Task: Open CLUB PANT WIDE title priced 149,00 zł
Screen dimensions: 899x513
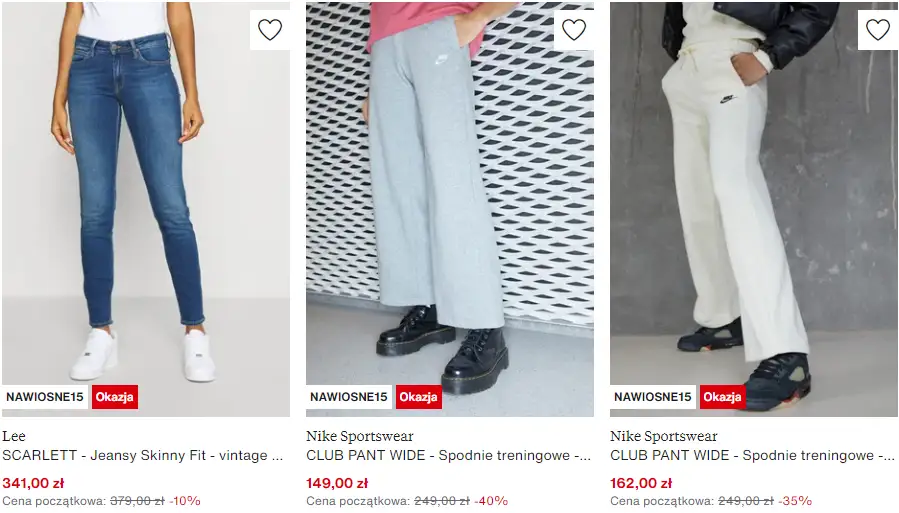Action: click(x=448, y=456)
